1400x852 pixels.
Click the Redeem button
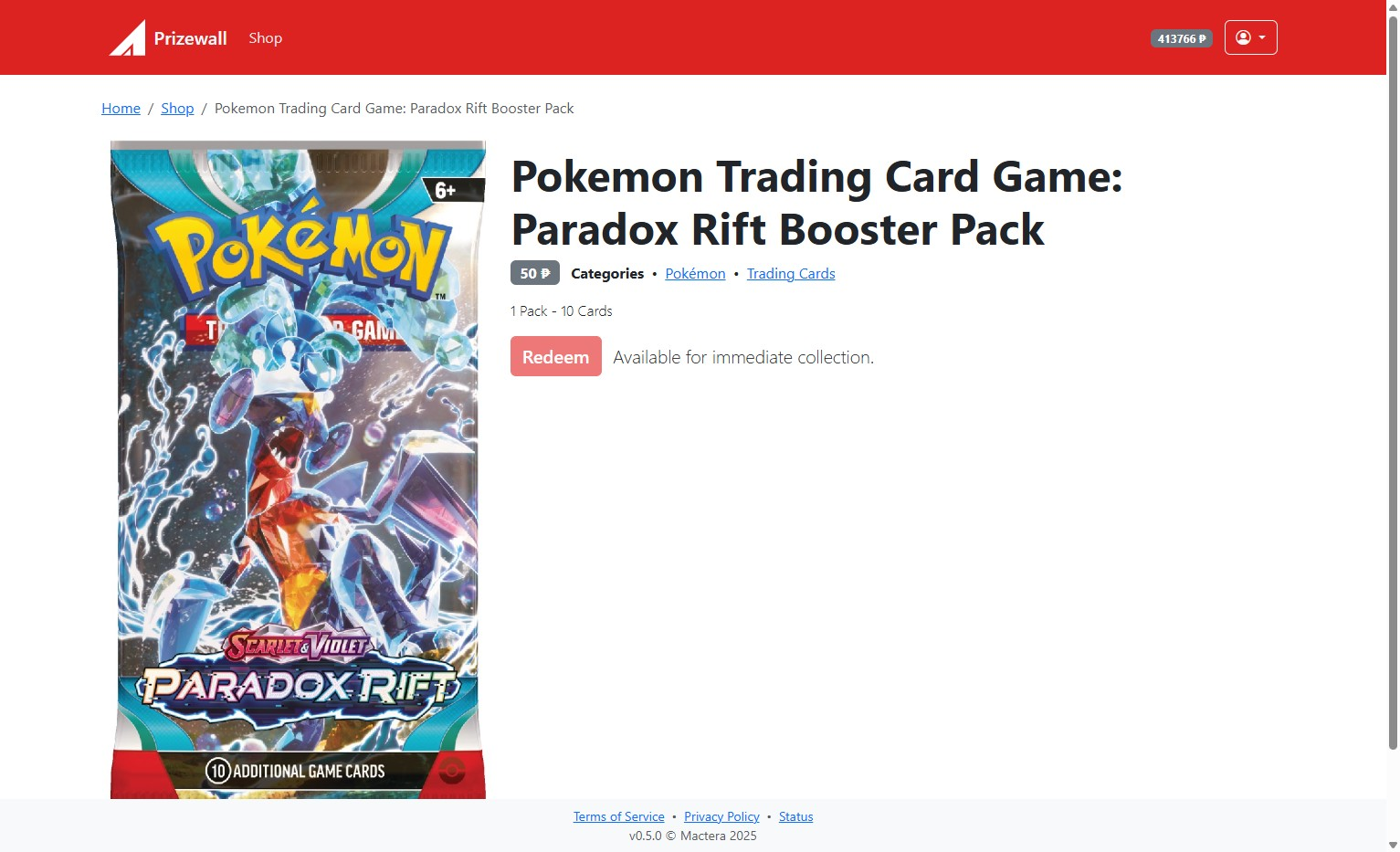coord(555,356)
